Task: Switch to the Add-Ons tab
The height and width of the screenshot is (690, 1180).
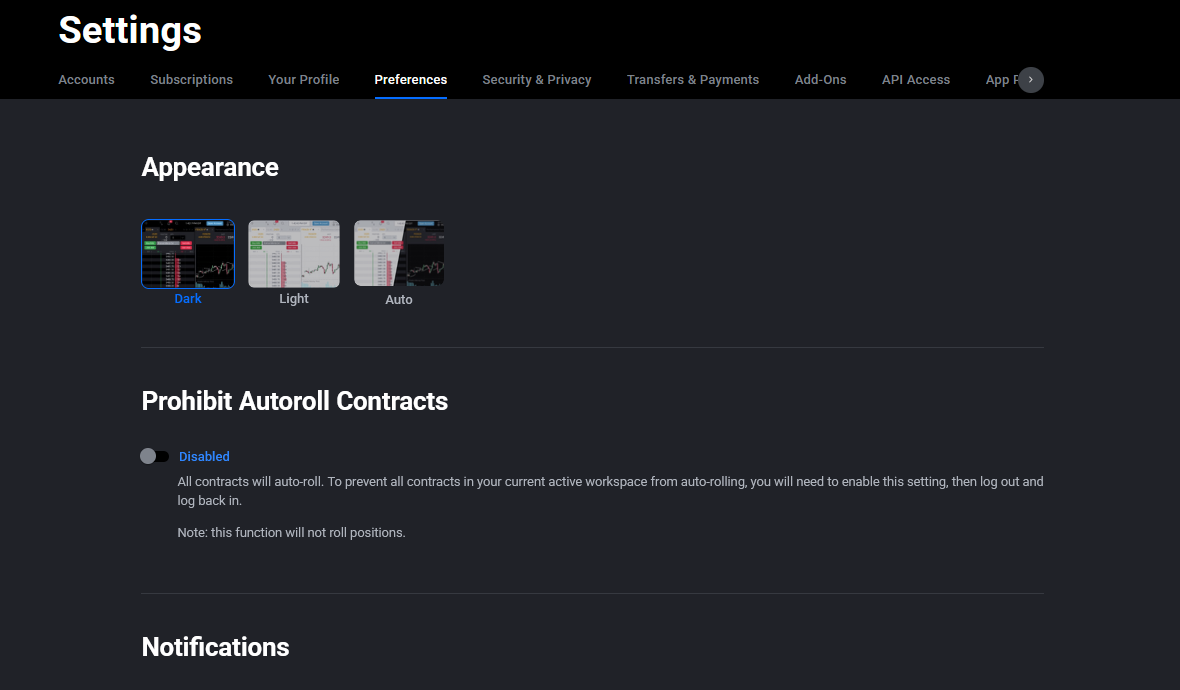Action: pos(820,80)
